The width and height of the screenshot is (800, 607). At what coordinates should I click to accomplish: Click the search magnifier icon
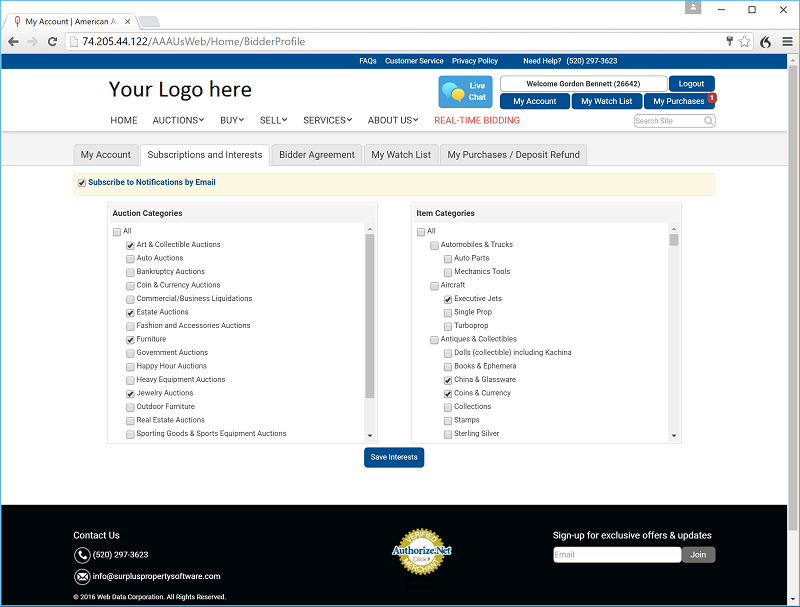coord(709,121)
